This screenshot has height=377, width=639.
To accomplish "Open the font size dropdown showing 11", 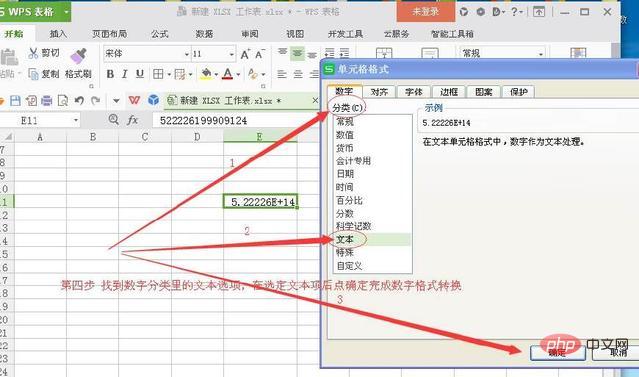I will coord(231,54).
